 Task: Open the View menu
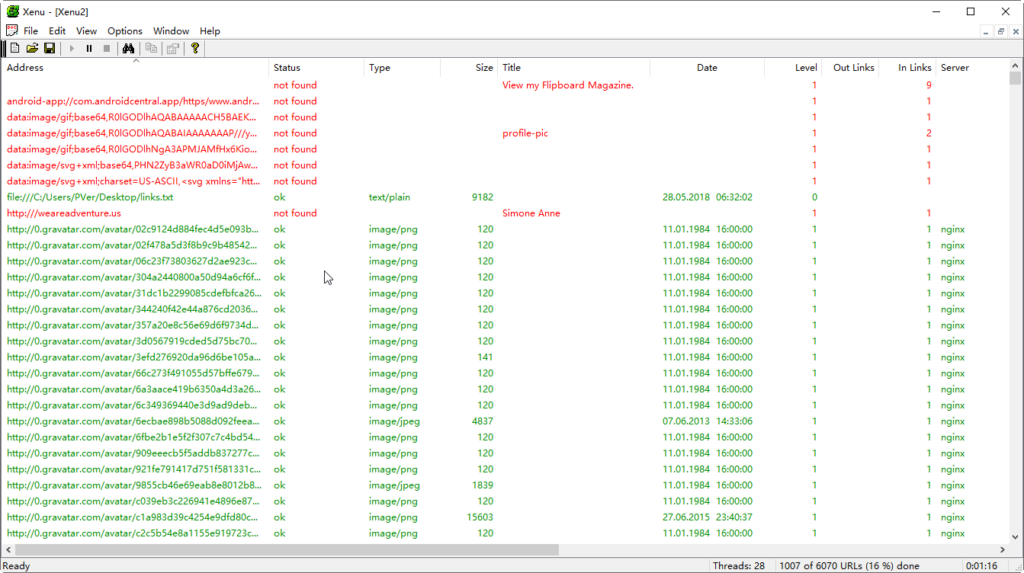pos(87,31)
